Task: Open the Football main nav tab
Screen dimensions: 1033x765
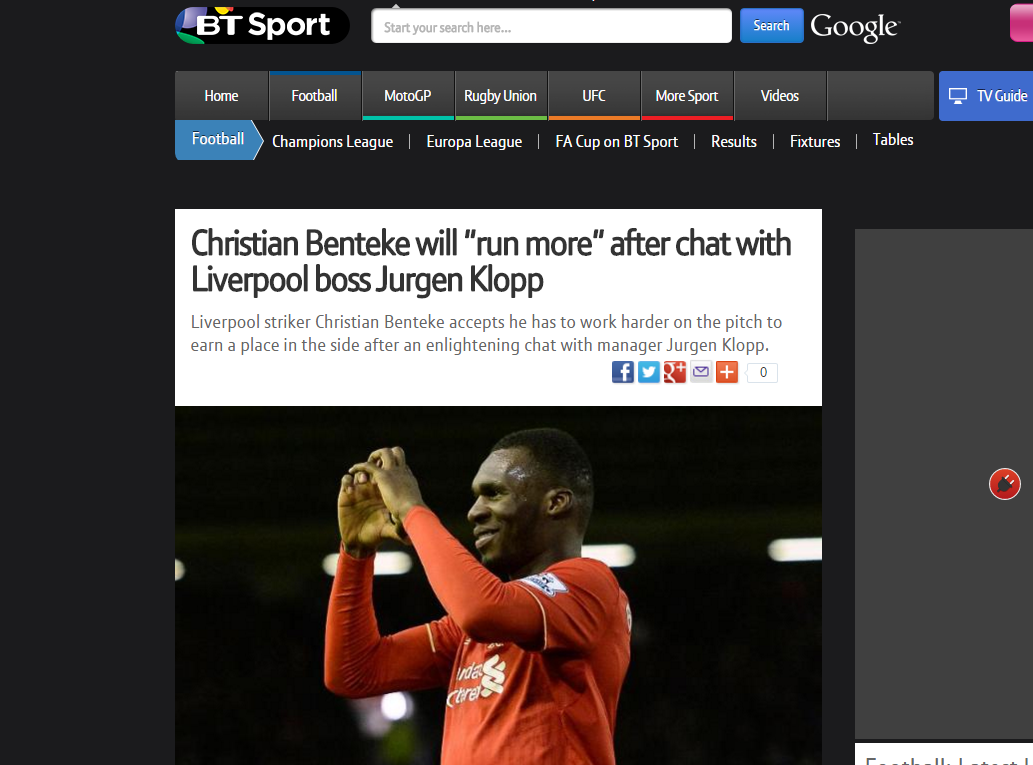Action: (x=314, y=96)
